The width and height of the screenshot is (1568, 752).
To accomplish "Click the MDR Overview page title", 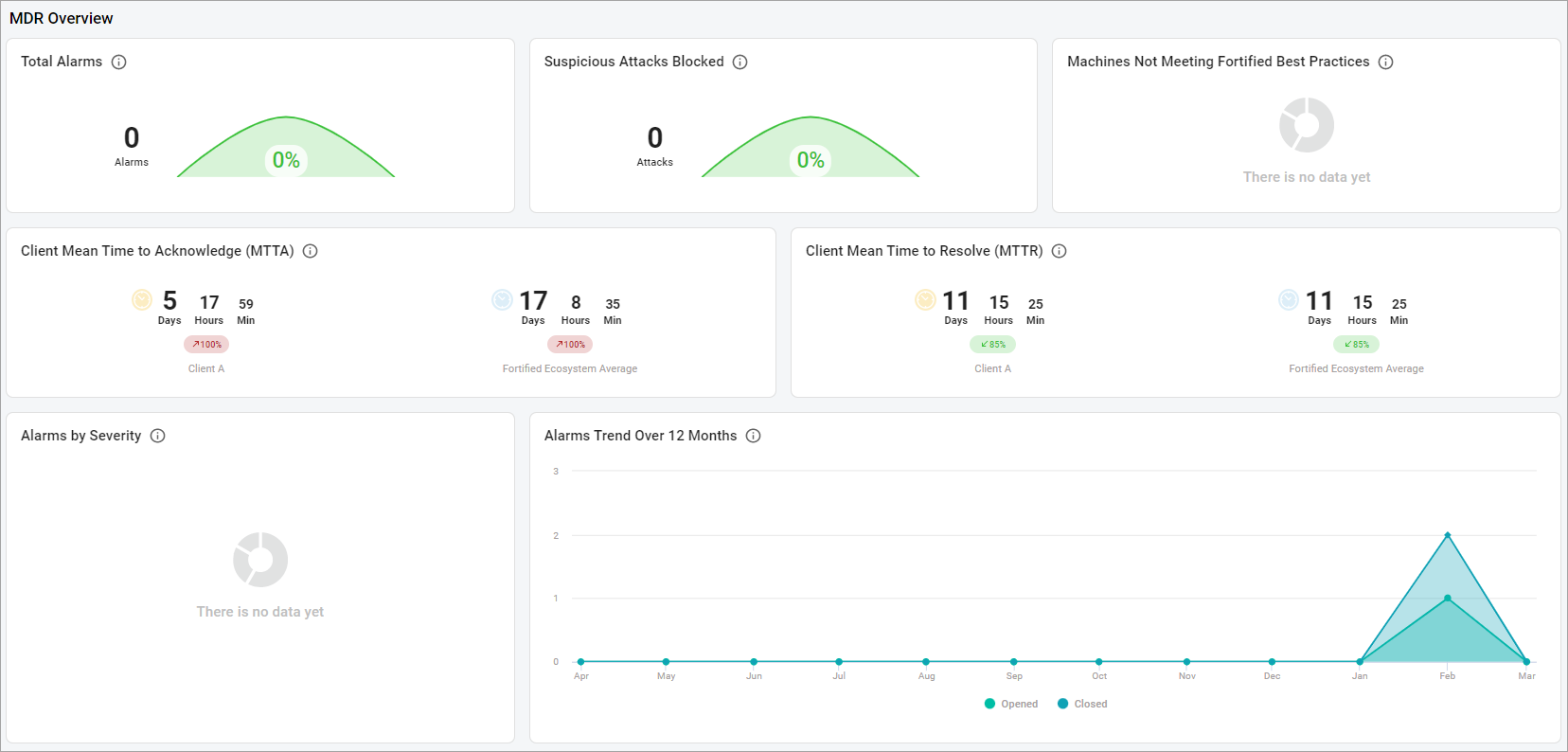I will (62, 19).
